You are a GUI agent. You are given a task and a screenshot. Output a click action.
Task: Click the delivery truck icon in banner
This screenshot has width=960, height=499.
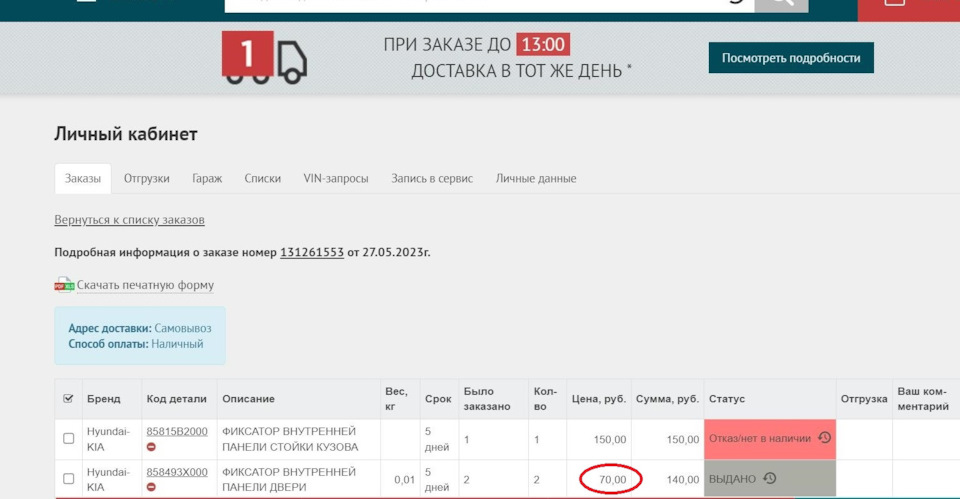pos(264,58)
